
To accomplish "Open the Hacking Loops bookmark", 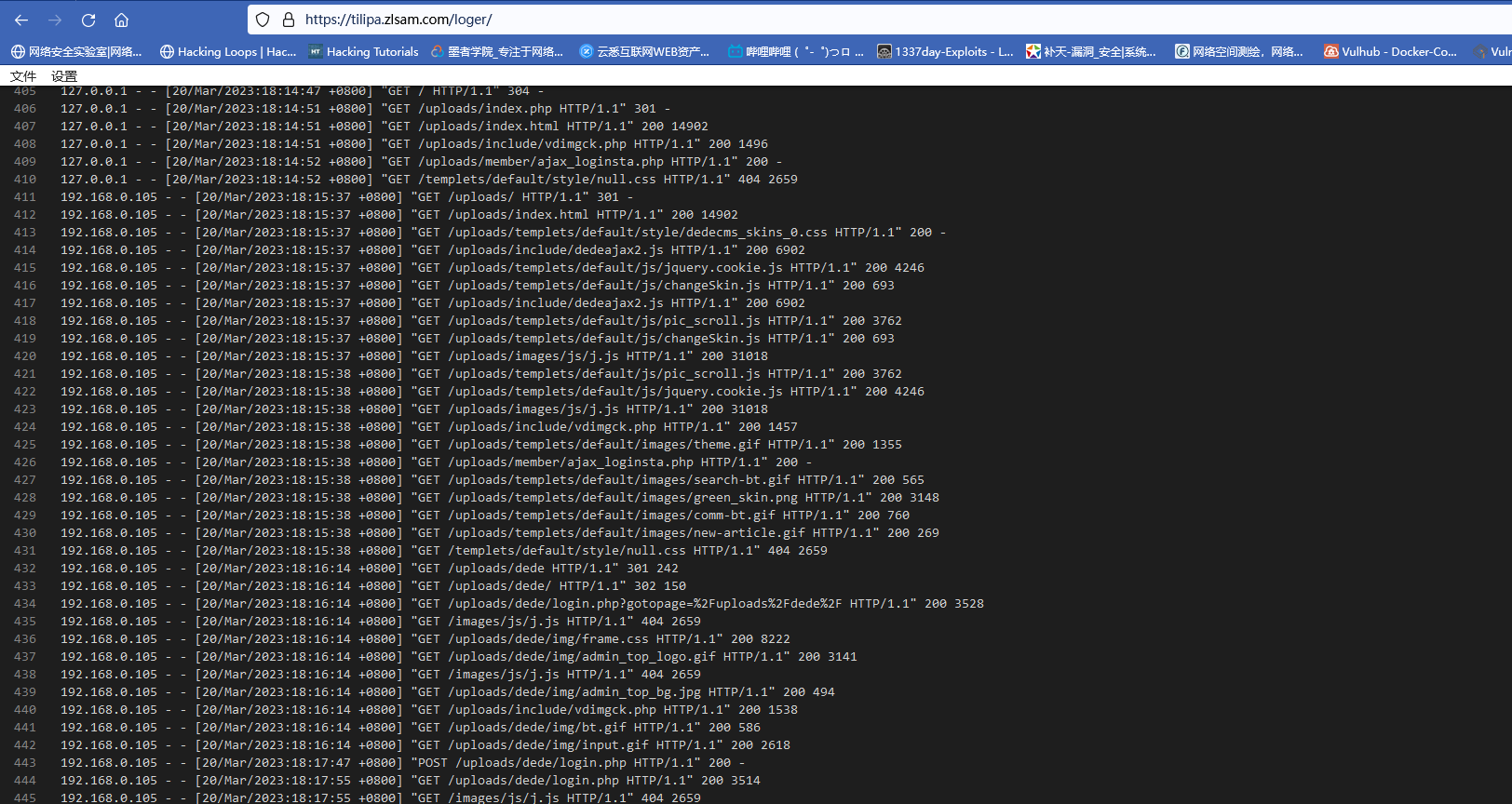I will (228, 52).
